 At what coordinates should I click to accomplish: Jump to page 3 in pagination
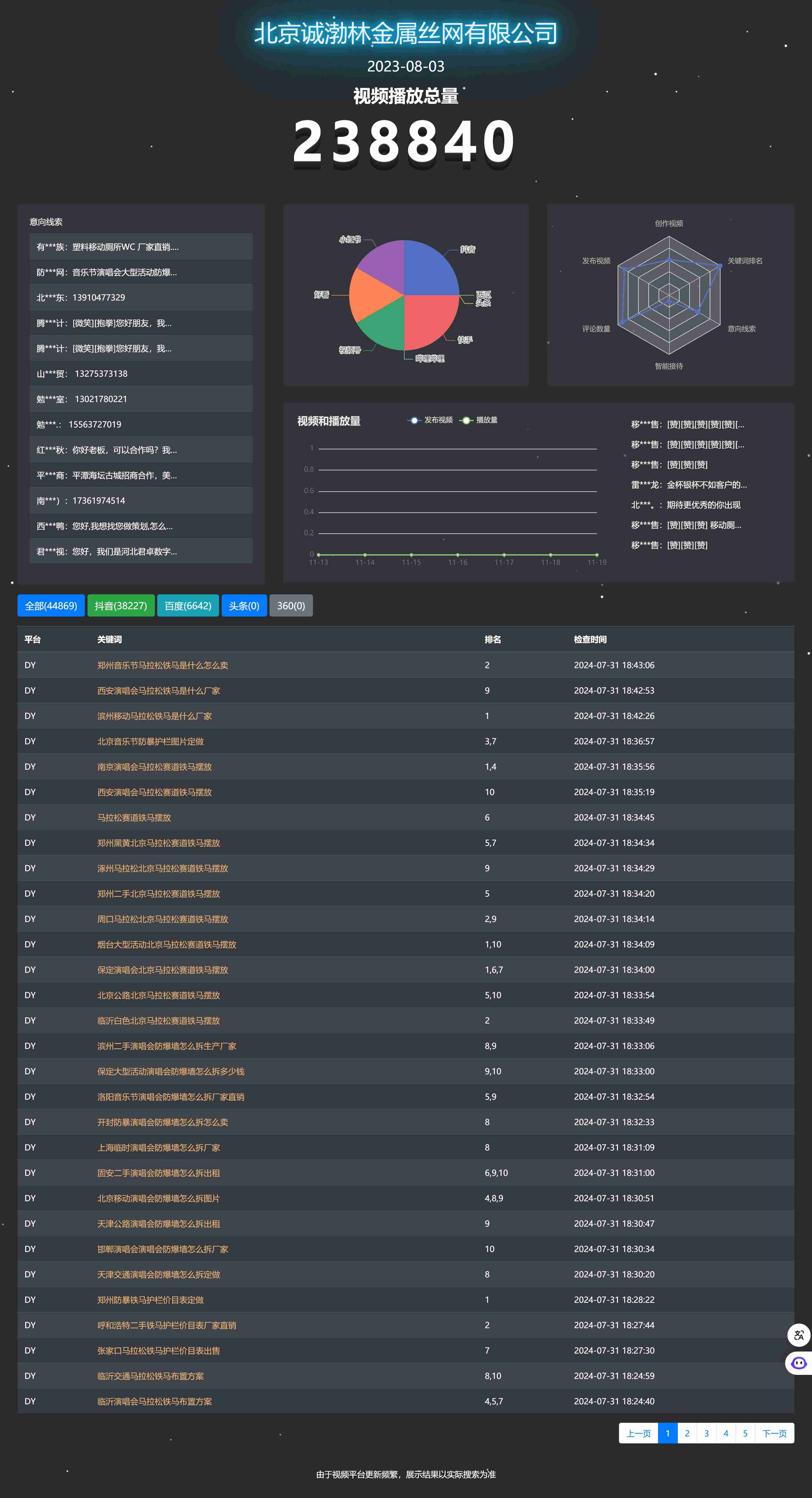tap(706, 1433)
